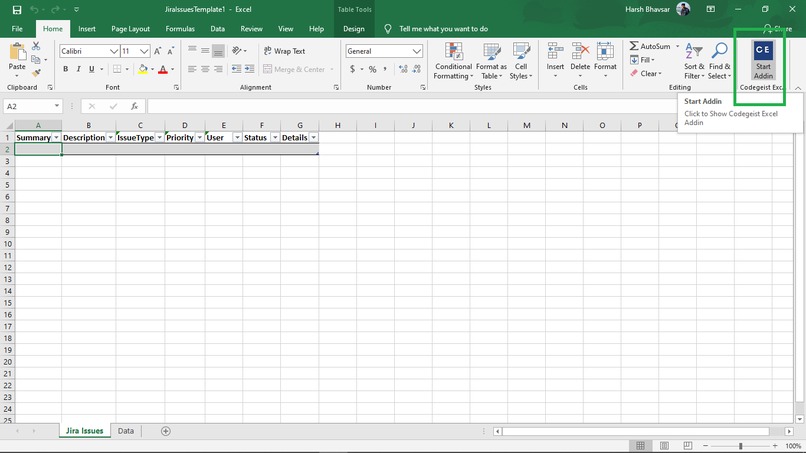Viewport: 806px width, 453px height.
Task: Toggle Bottom Align vertical alignment
Action: click(x=218, y=51)
